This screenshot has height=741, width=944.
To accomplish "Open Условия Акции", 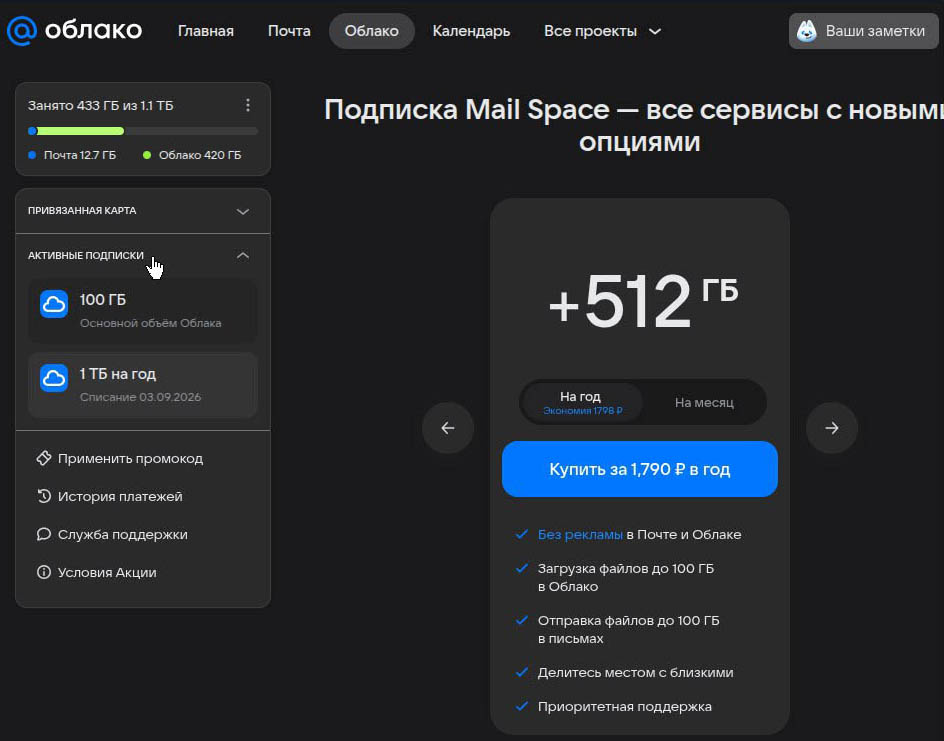I will [x=96, y=572].
